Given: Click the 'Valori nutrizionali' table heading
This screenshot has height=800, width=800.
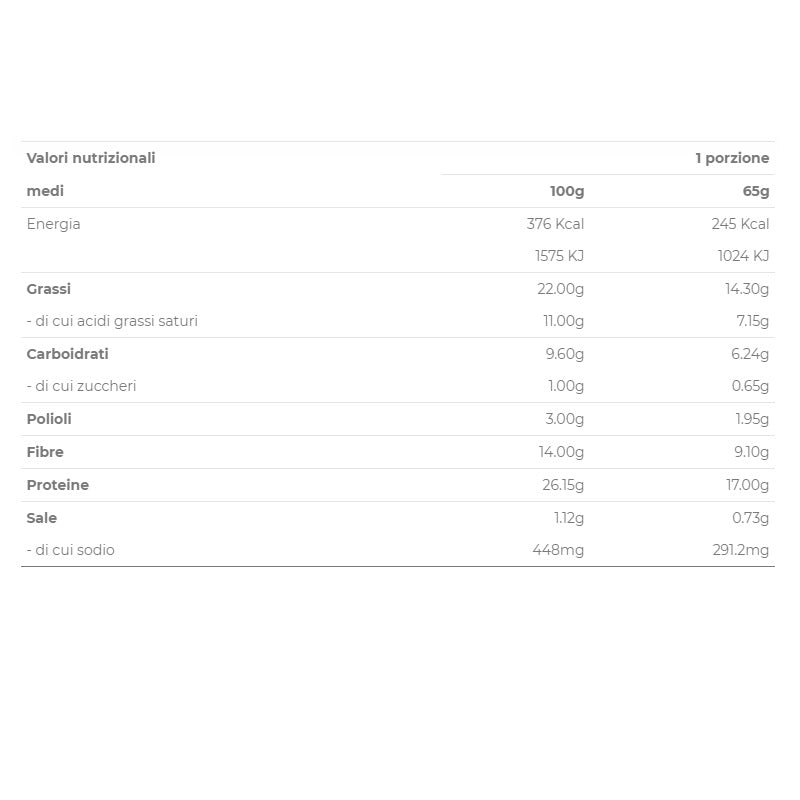Looking at the screenshot, I should (91, 158).
